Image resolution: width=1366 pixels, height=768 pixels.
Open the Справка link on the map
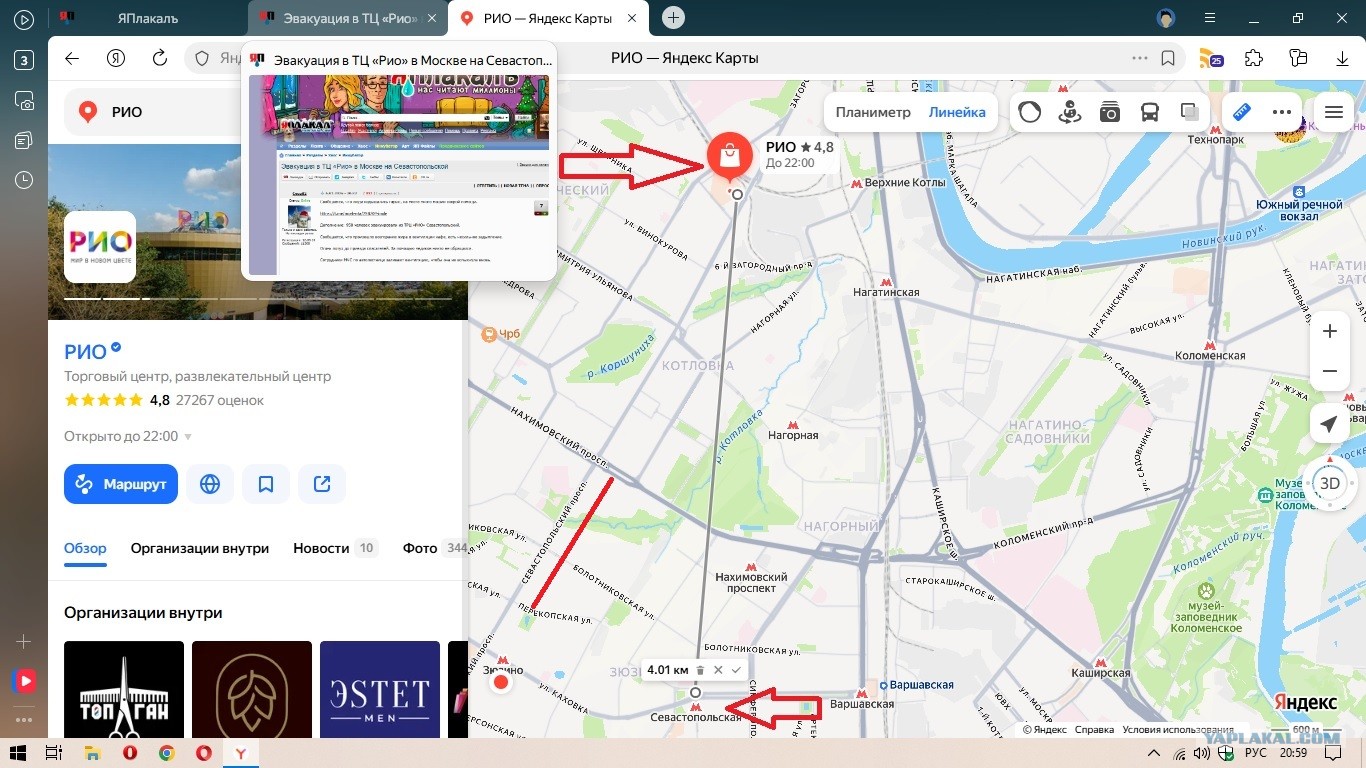1094,730
